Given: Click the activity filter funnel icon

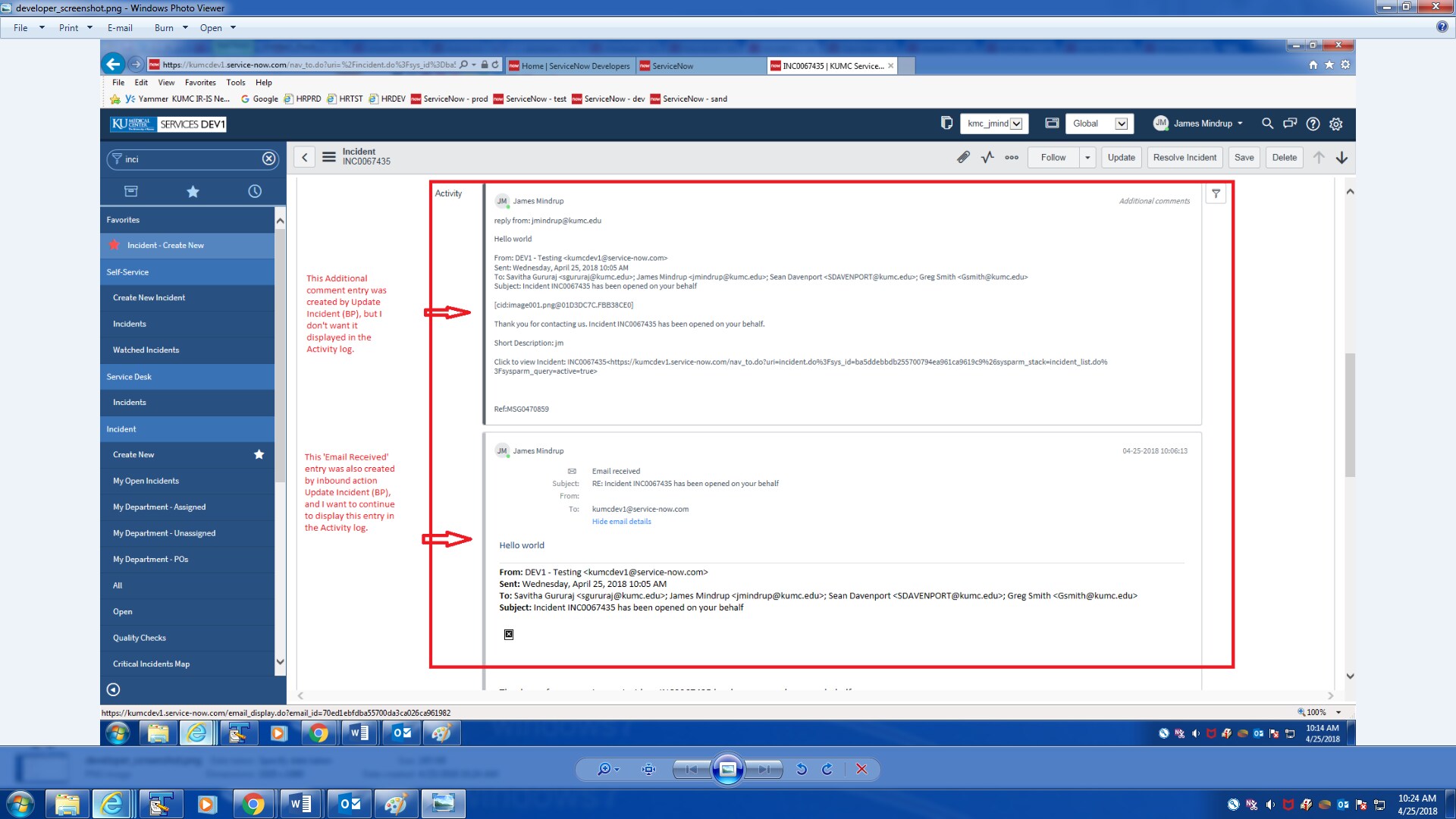Looking at the screenshot, I should point(1216,194).
